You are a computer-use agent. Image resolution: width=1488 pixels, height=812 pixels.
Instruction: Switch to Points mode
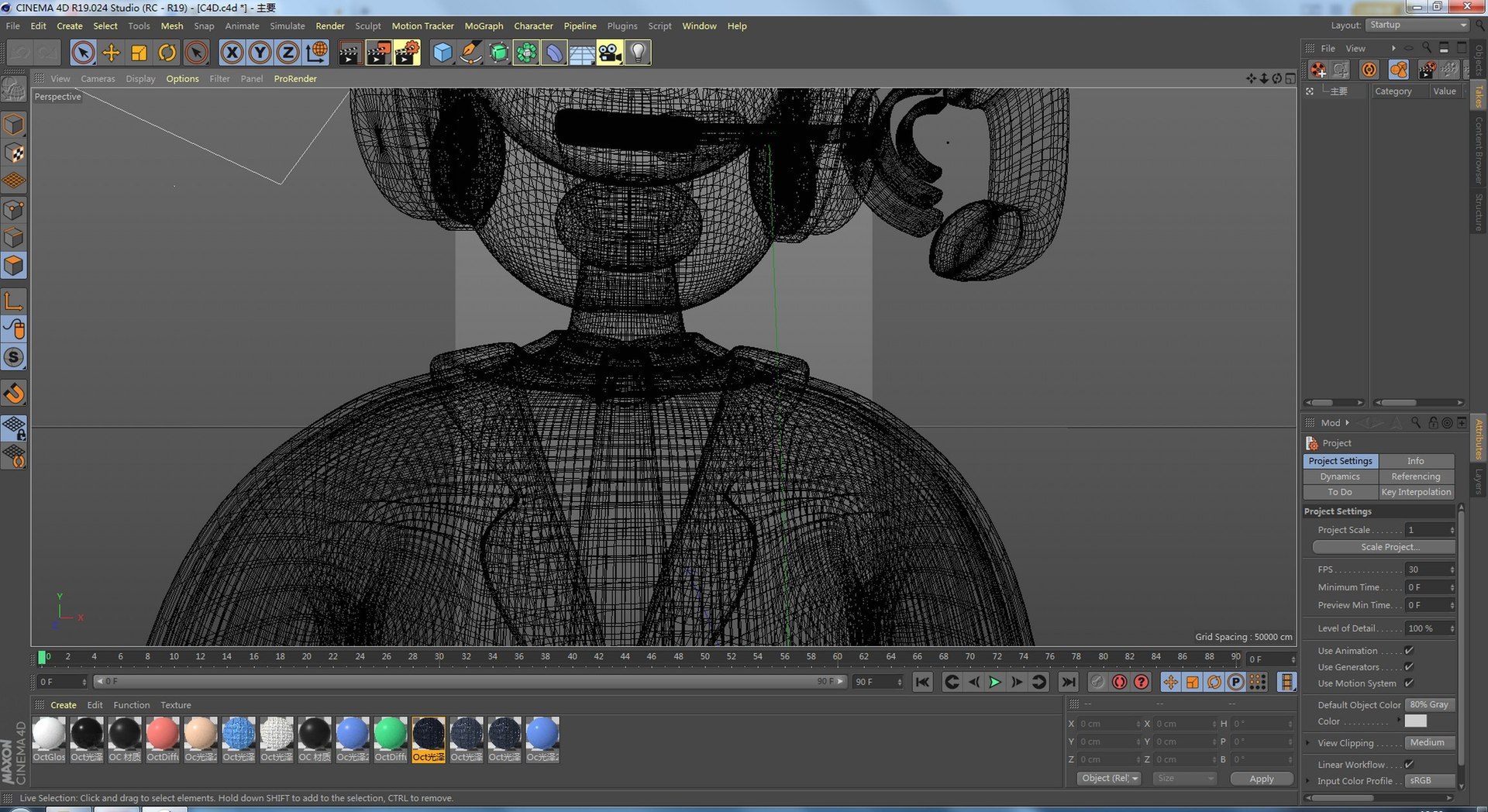(14, 209)
